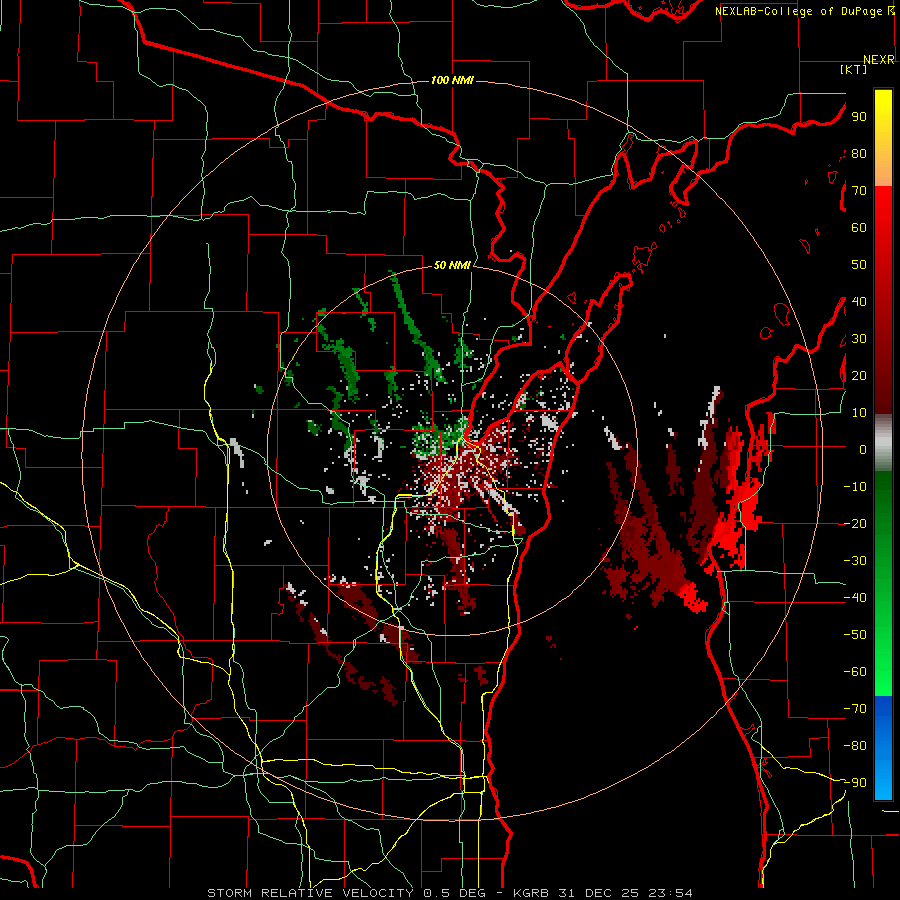Screen dimensions: 900x900
Task: Click the -30 knot scale value
Action: point(855,561)
